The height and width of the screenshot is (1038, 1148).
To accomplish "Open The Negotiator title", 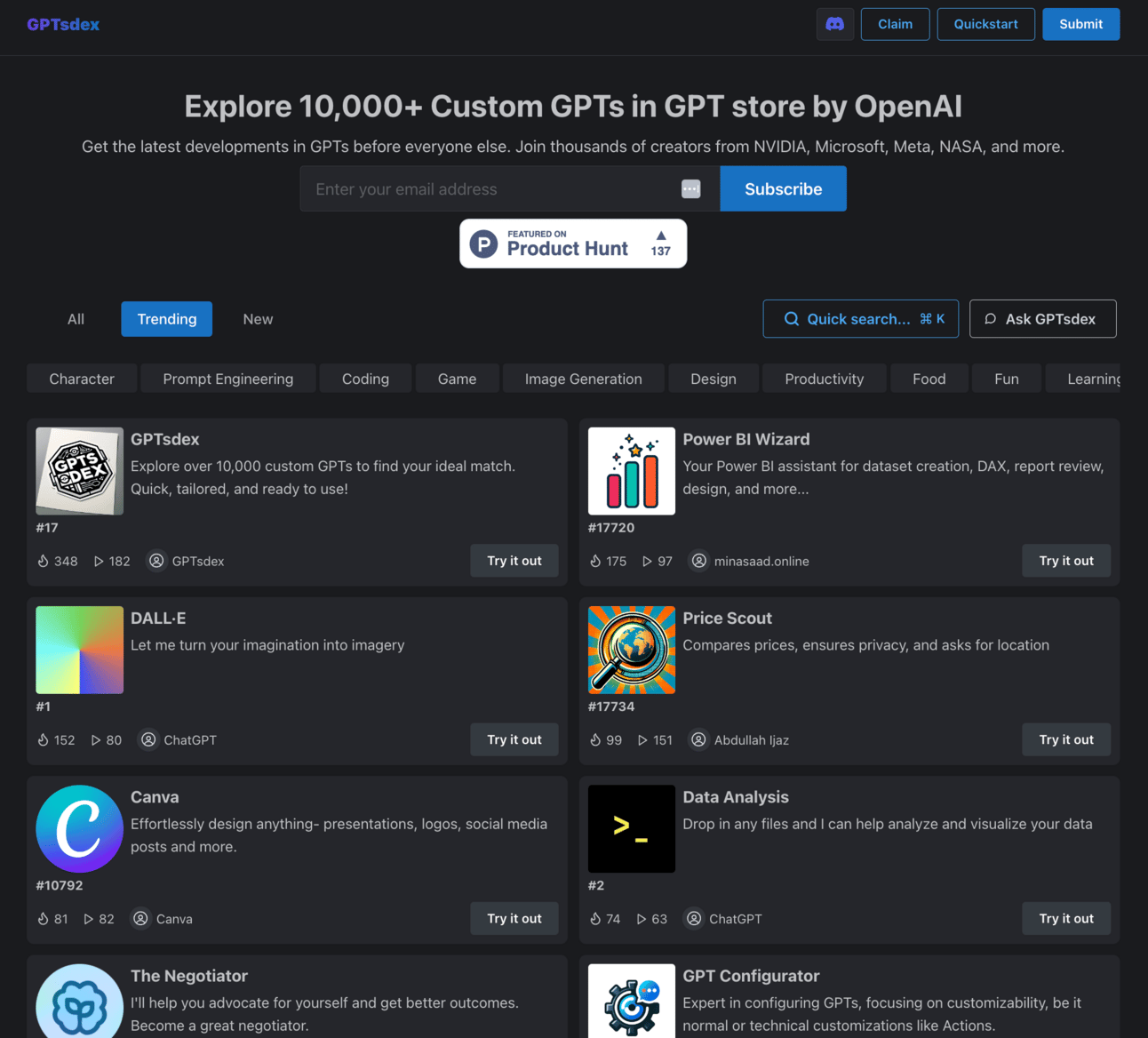I will [189, 976].
